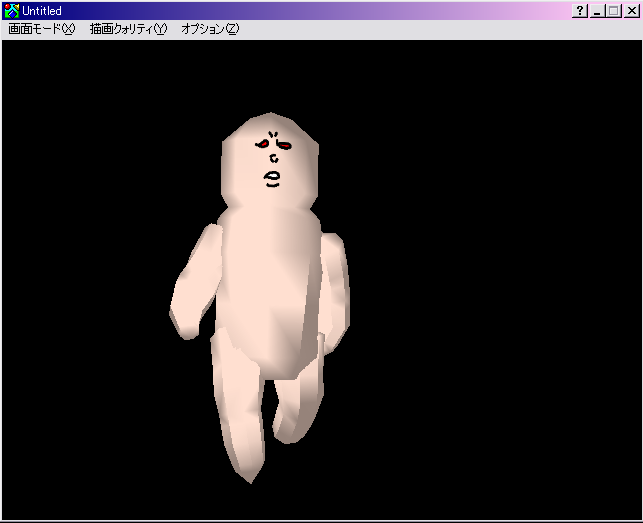643x523 pixels.
Task: Maximize the Untitled window
Action: (614, 10)
